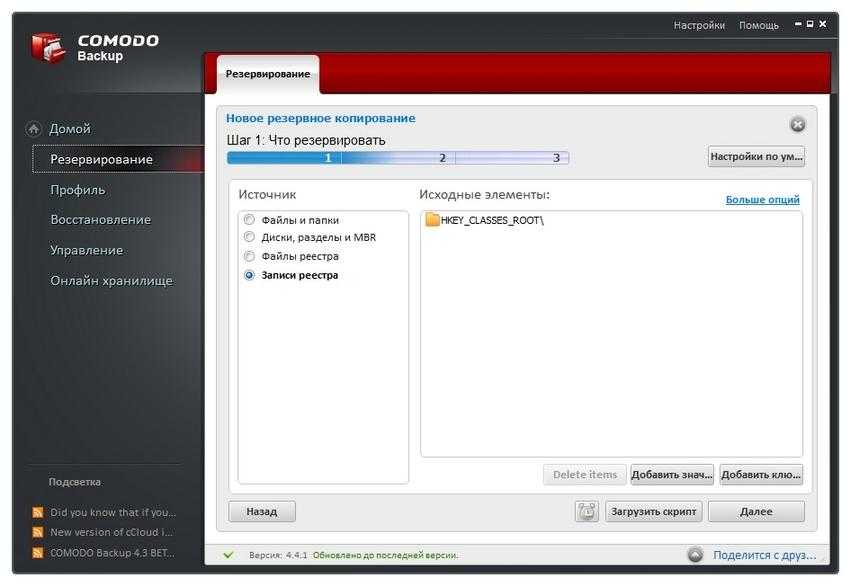Select the Файлы и папки source option

(250, 220)
